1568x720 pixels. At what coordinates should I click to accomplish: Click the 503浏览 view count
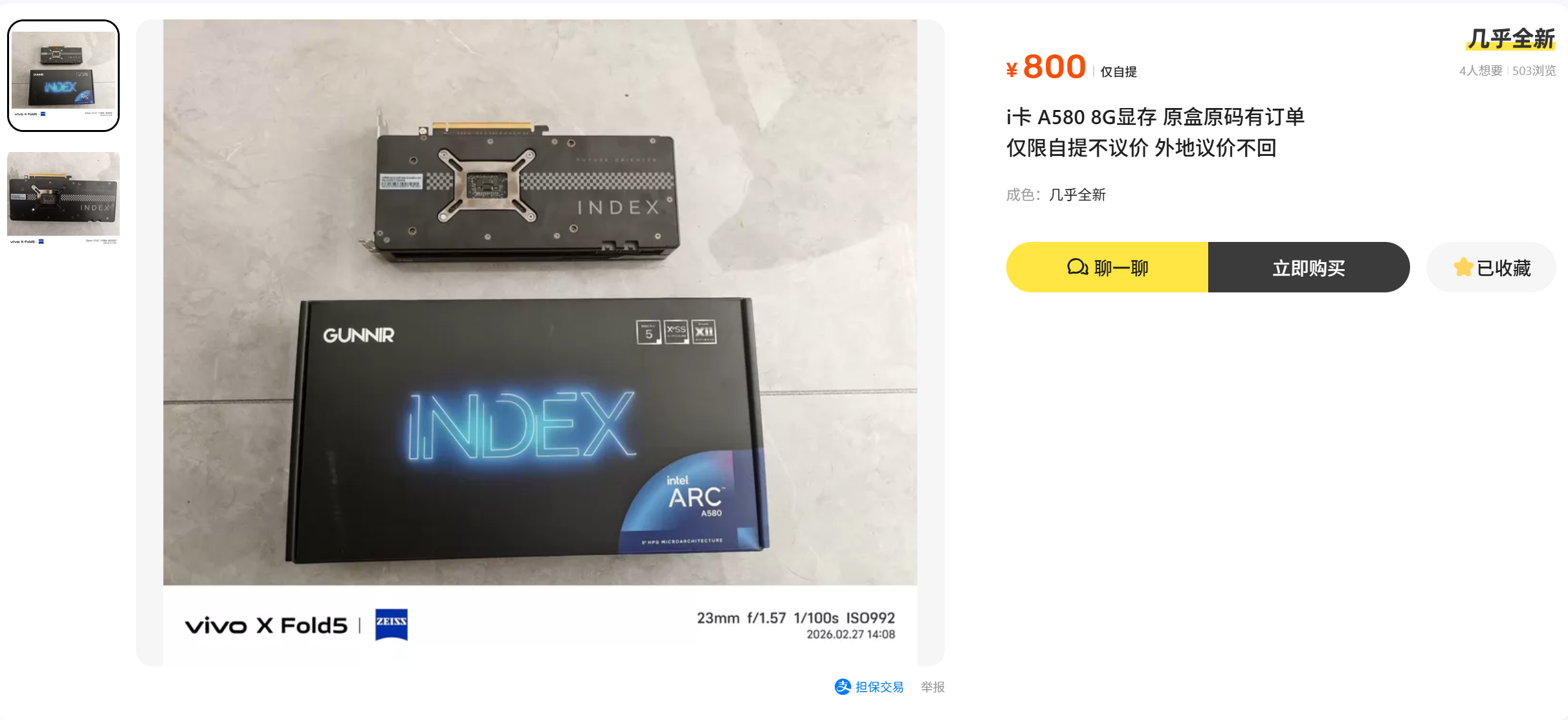point(1534,71)
